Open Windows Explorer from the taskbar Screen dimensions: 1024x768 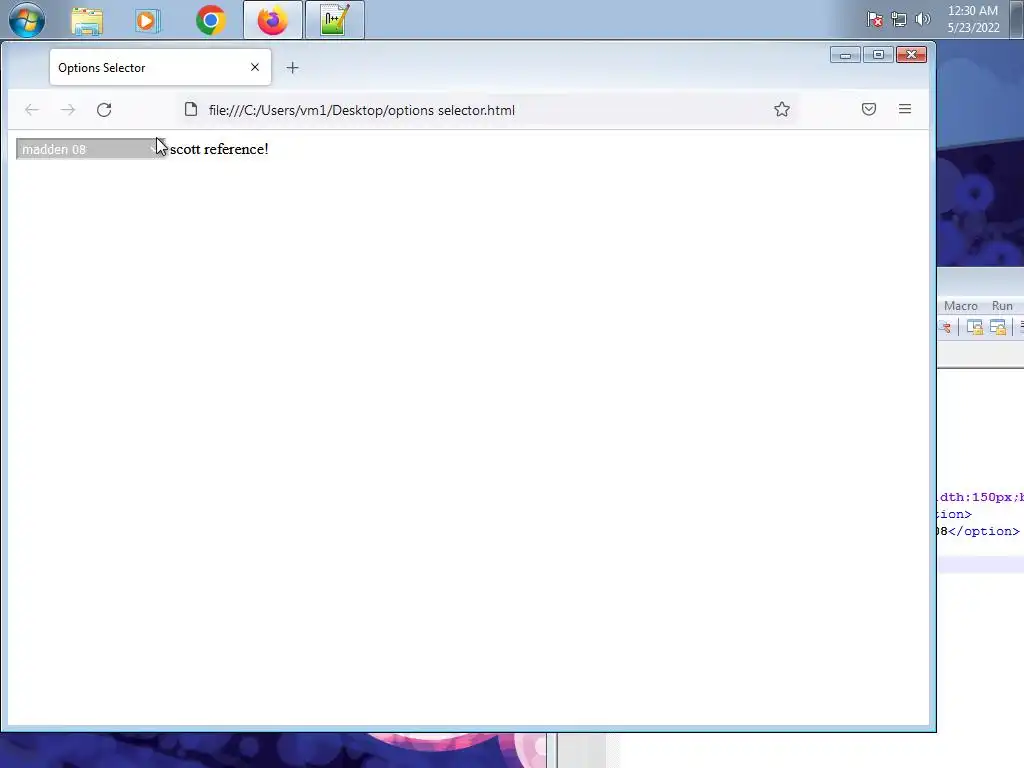pyautogui.click(x=87, y=21)
